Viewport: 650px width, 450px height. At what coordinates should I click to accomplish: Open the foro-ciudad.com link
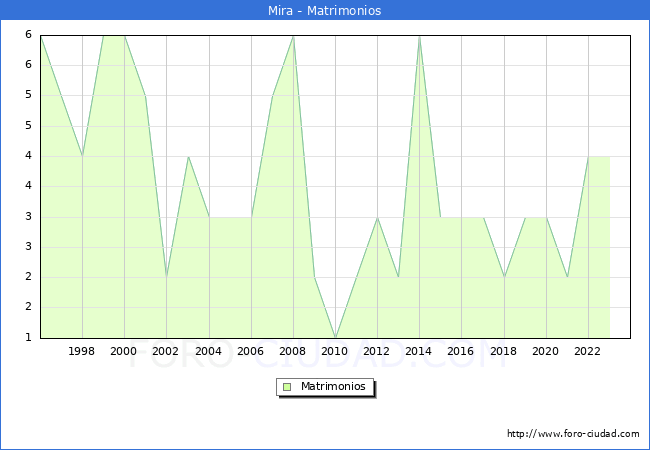point(573,434)
